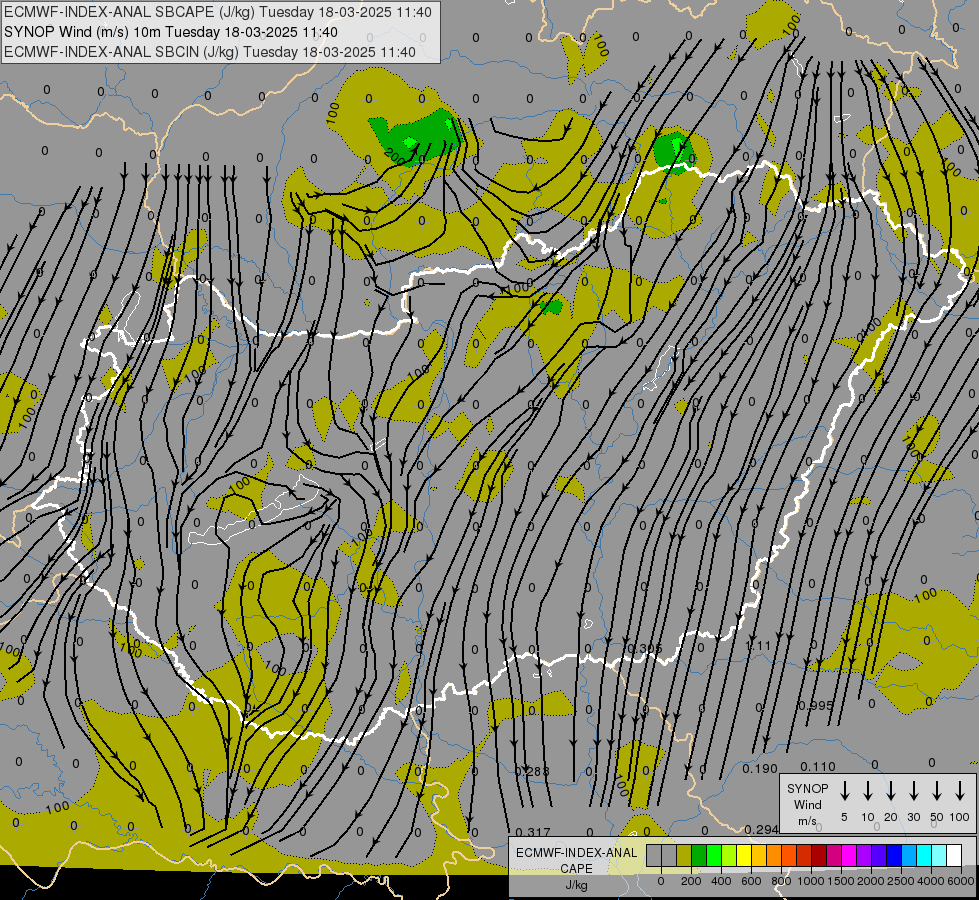Click the 1500 tick label on CAPE scale
The width and height of the screenshot is (979, 900).
841,881
